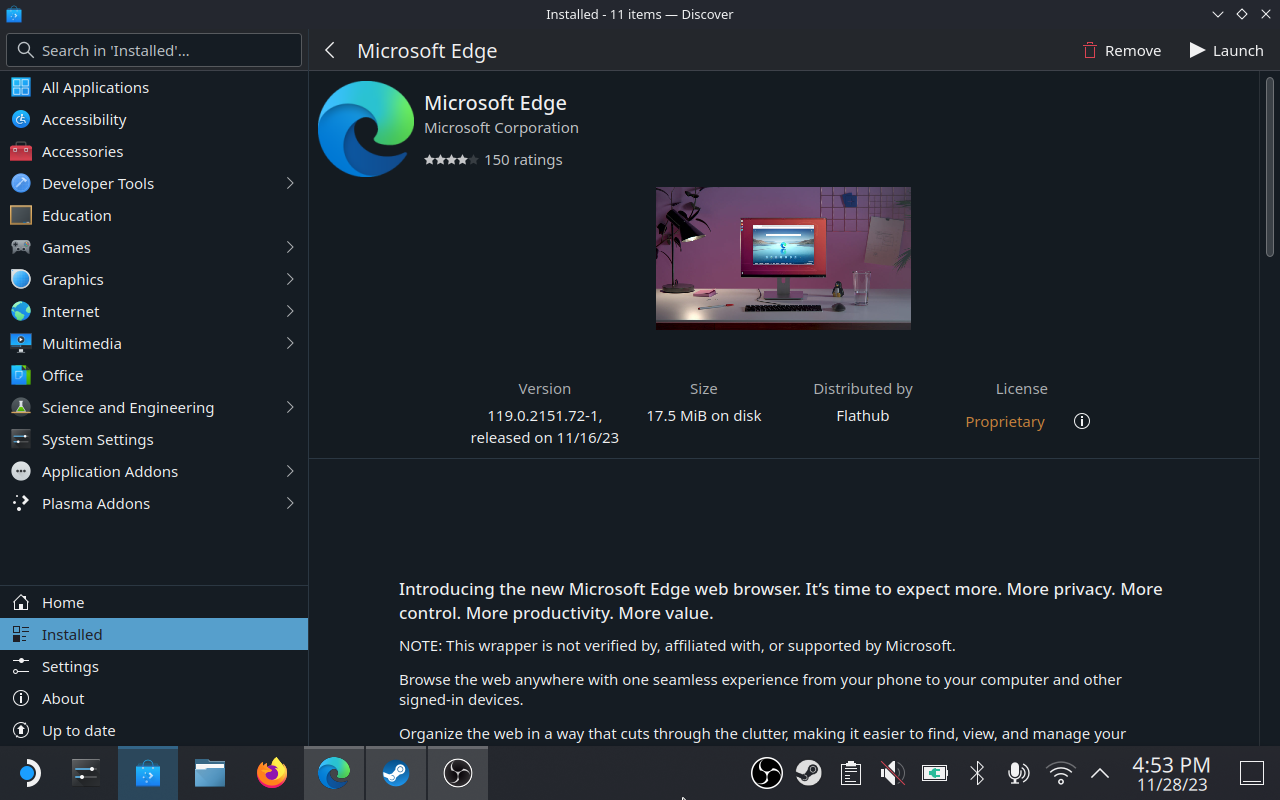
Task: Click Steam icon in system tray
Action: tap(809, 773)
